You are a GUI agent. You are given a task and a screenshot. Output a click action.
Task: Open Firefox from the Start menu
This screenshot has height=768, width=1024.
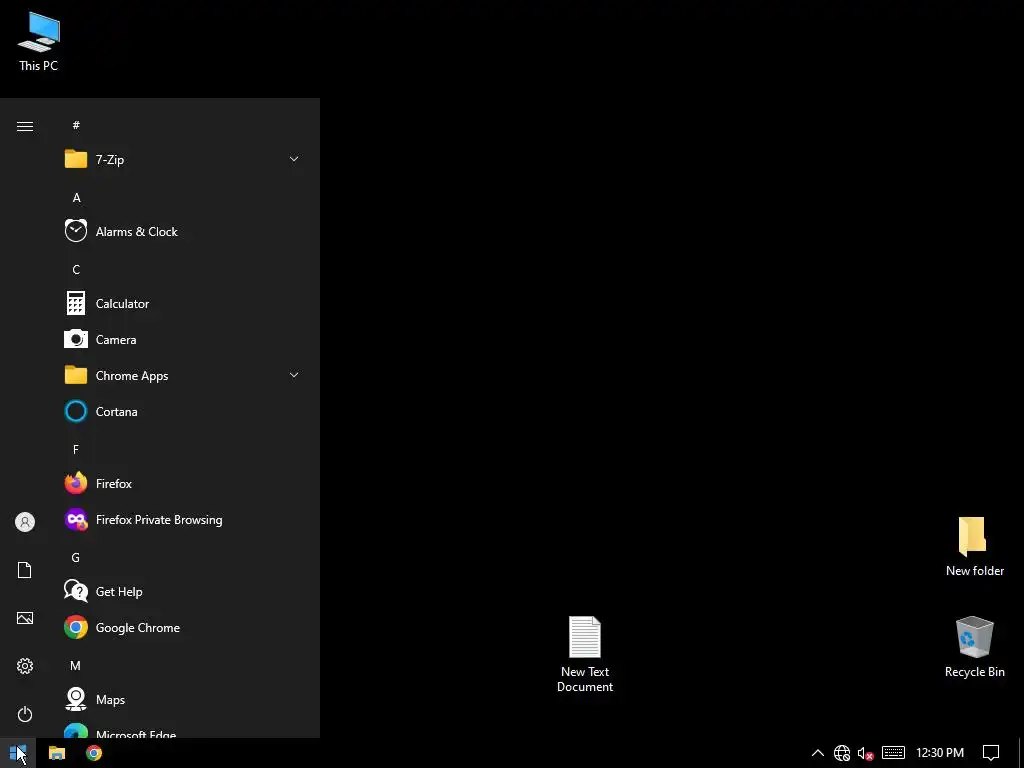tap(183, 484)
